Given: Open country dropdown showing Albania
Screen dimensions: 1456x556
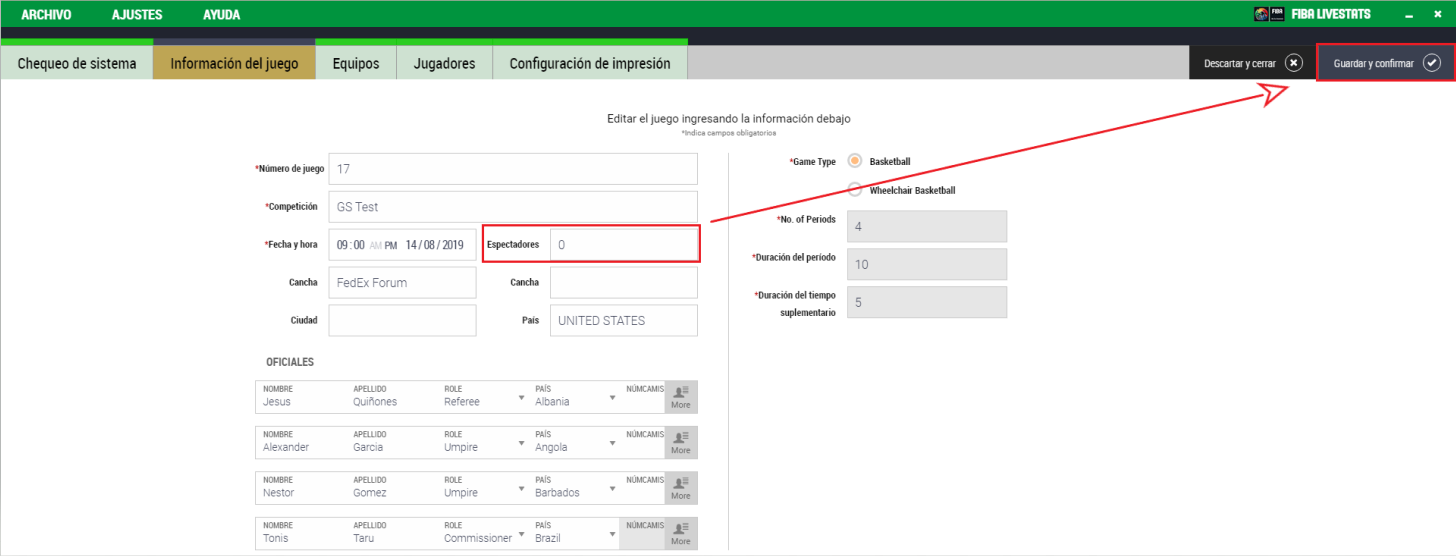Looking at the screenshot, I should [x=612, y=397].
